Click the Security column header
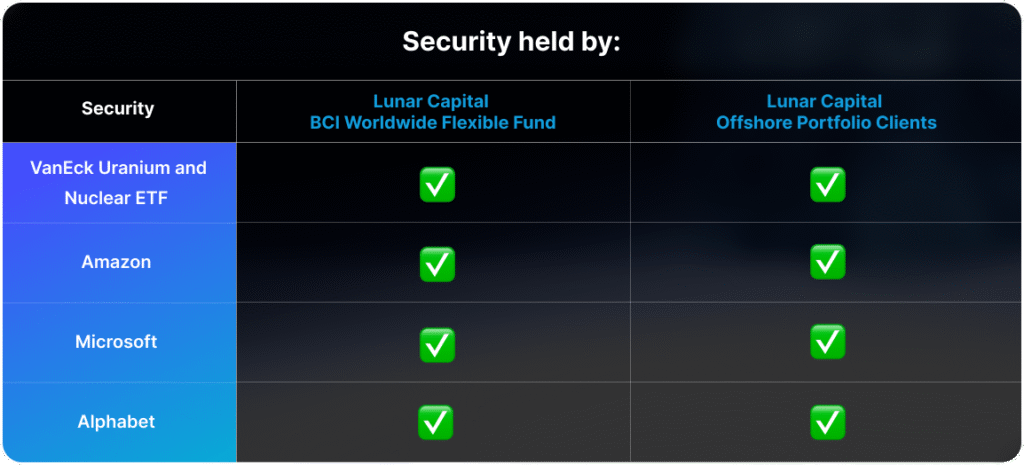 [x=118, y=108]
